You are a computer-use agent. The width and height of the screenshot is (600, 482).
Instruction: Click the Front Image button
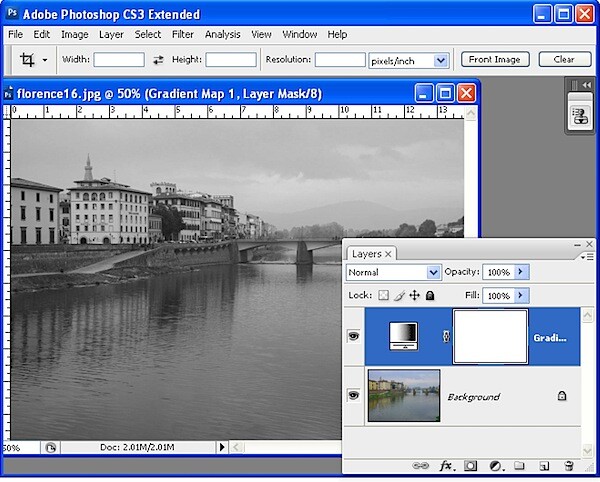click(x=495, y=60)
